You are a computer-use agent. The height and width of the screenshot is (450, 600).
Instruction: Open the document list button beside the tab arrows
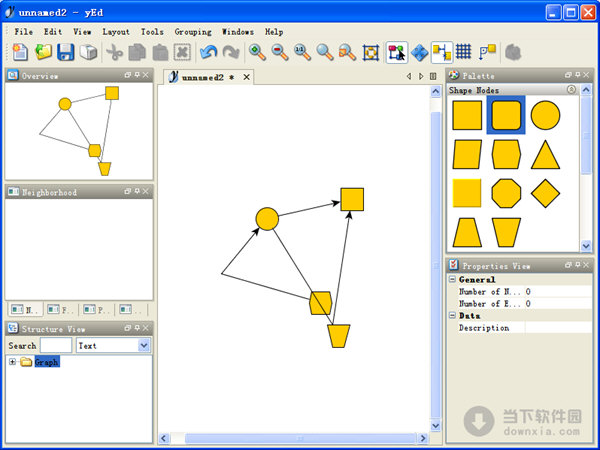[433, 76]
